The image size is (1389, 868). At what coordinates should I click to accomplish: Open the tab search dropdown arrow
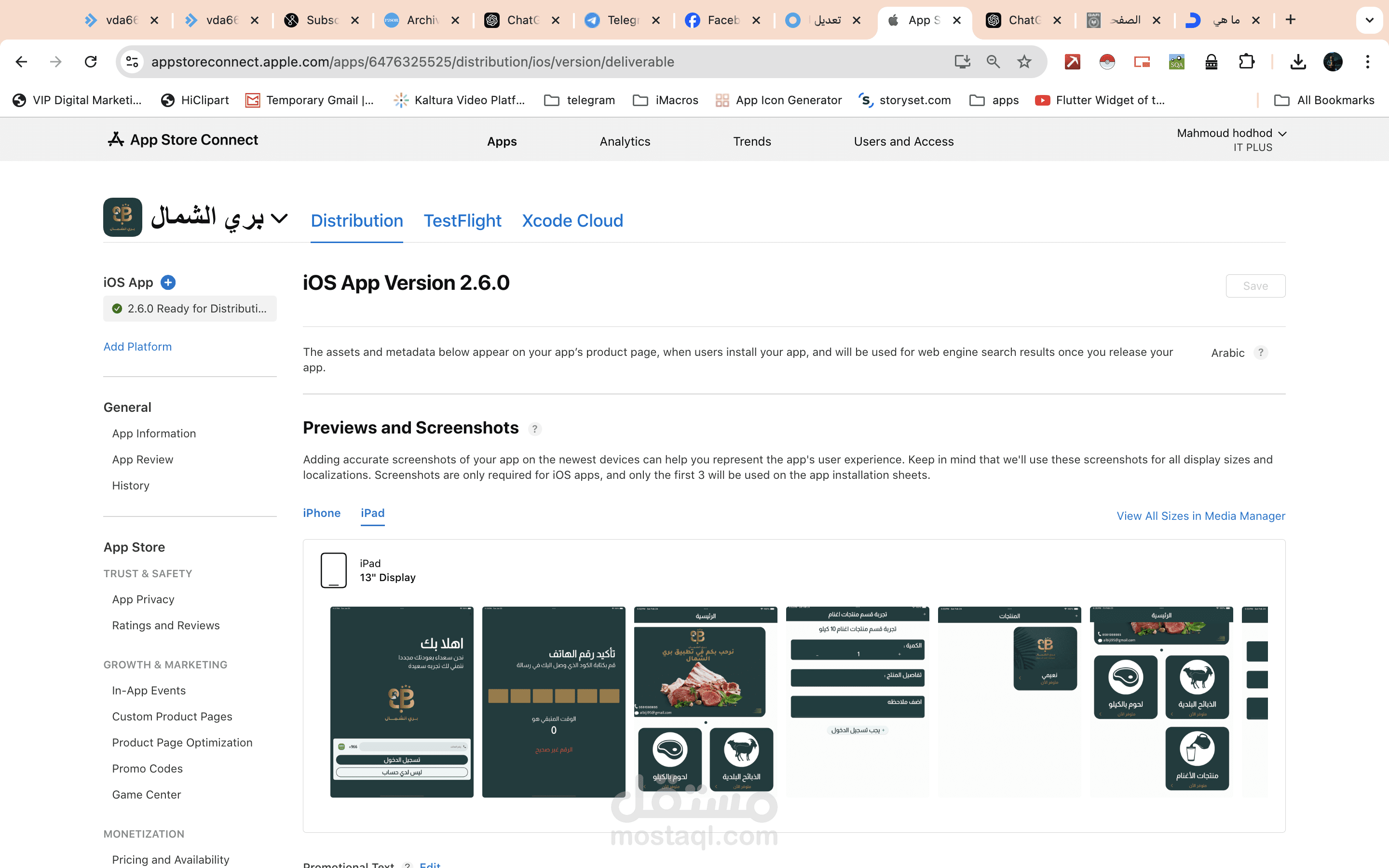tap(1370, 20)
